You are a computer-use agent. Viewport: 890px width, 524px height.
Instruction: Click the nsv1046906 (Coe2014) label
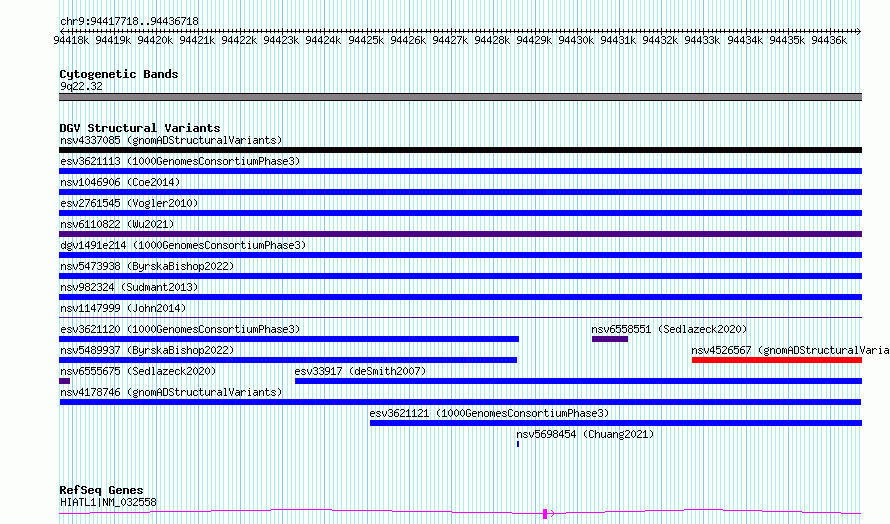pos(120,182)
